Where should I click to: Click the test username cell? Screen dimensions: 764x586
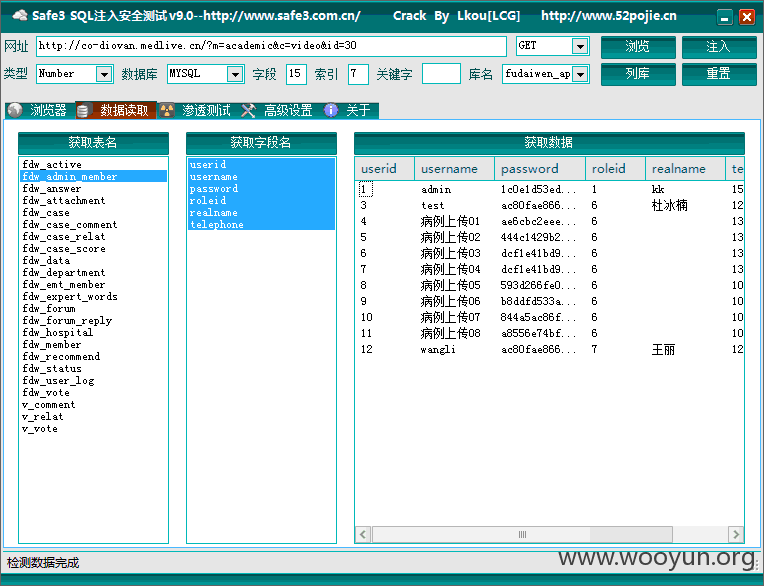point(433,205)
